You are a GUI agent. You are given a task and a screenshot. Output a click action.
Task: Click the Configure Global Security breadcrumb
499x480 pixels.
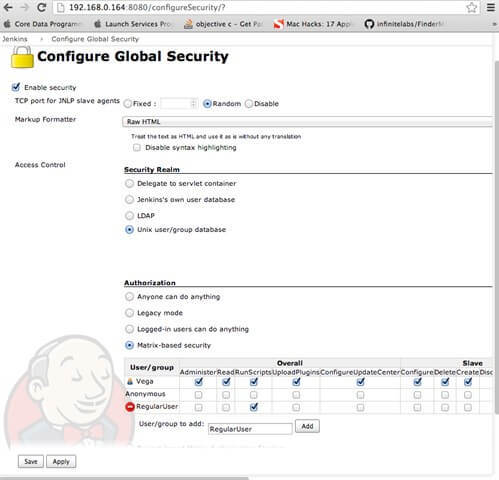click(95, 39)
